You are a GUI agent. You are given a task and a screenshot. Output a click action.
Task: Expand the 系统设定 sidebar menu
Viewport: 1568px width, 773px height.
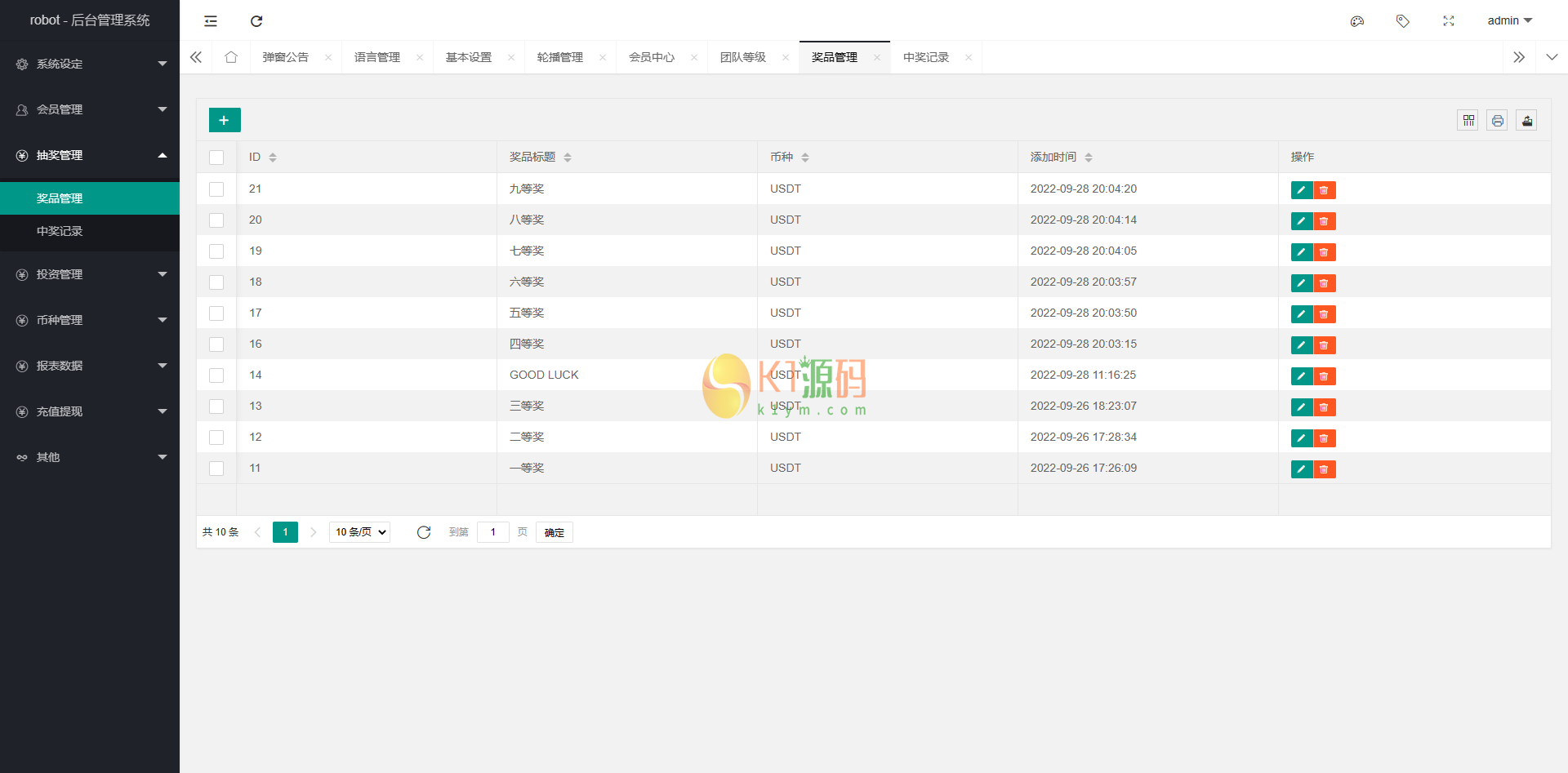coord(90,64)
